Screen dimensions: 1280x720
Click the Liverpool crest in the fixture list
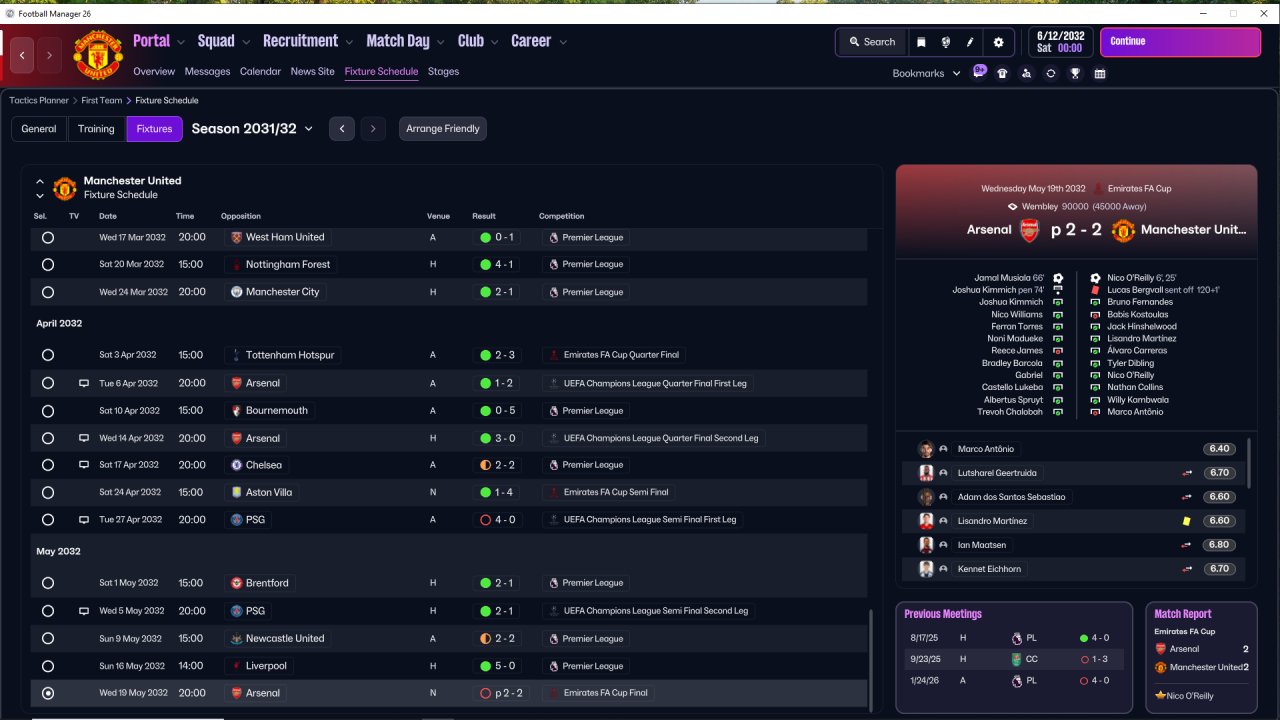(237, 666)
